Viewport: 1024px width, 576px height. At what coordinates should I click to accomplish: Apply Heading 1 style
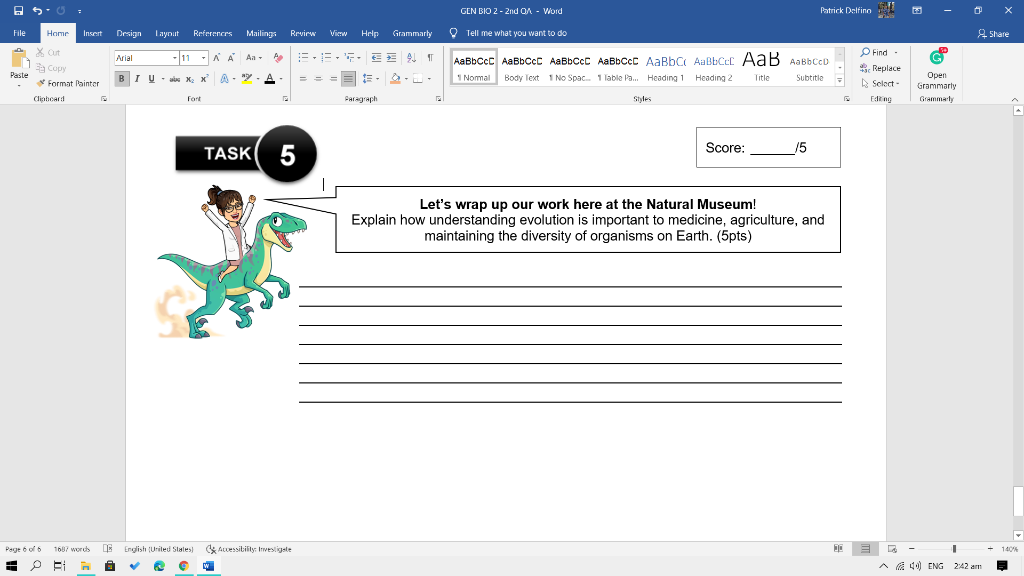pyautogui.click(x=665, y=67)
